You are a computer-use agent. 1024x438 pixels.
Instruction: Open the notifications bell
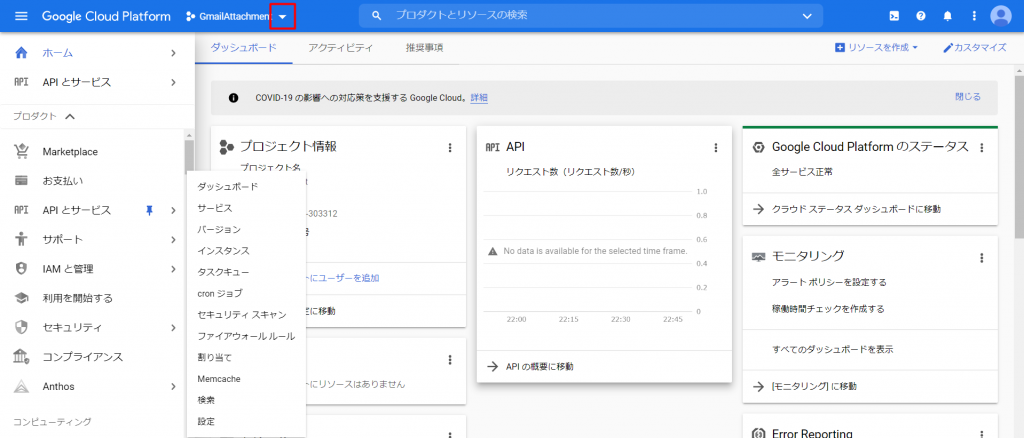(948, 16)
